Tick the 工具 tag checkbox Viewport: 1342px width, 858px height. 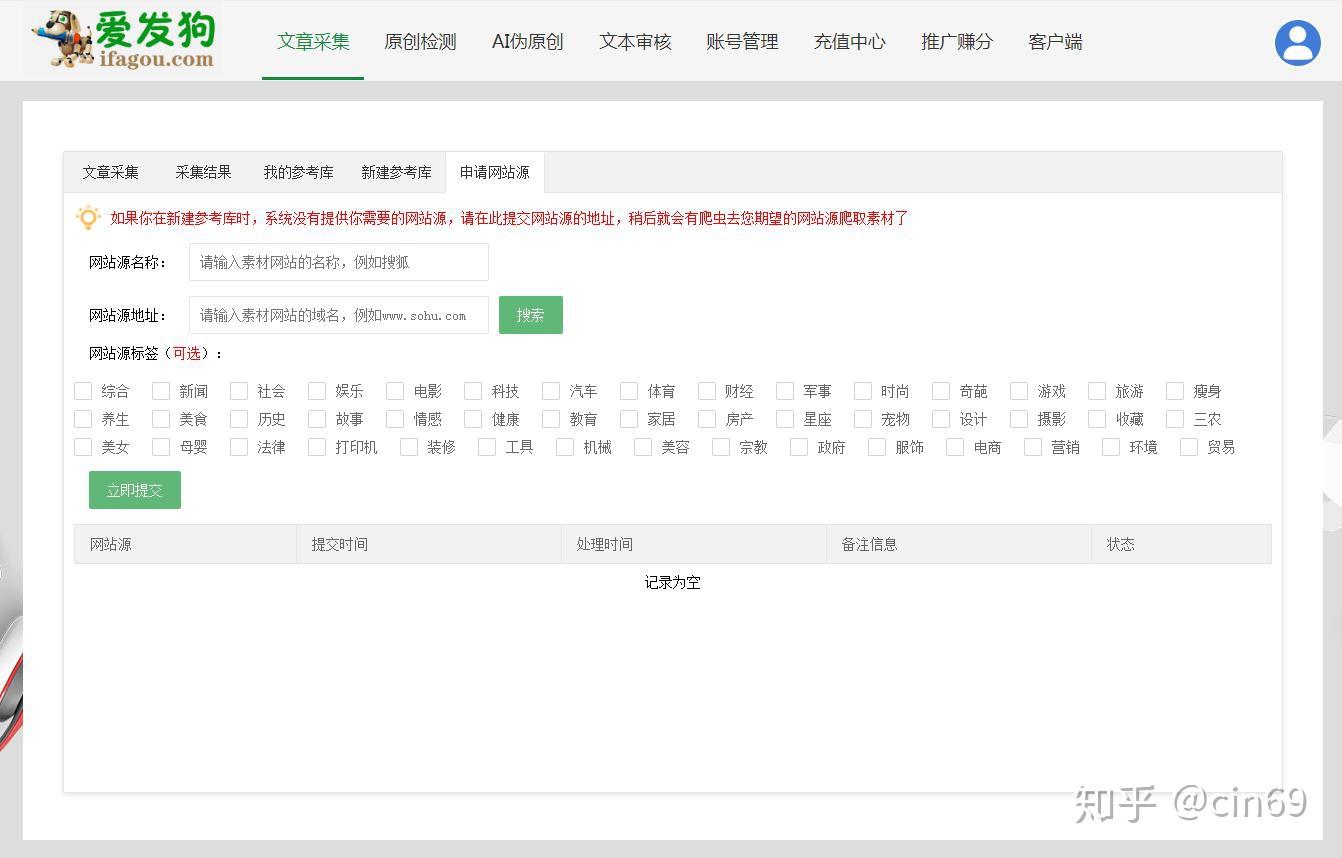[487, 447]
